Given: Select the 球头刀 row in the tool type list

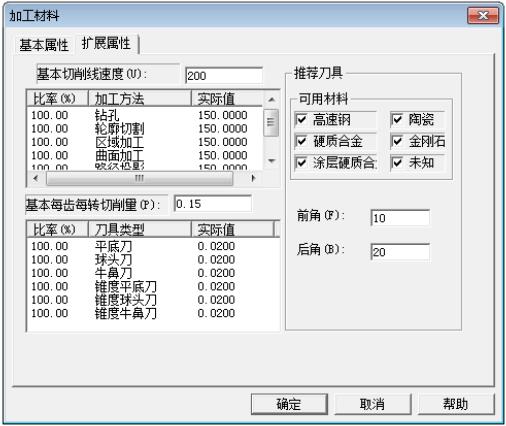Looking at the screenshot, I should pos(153,259).
